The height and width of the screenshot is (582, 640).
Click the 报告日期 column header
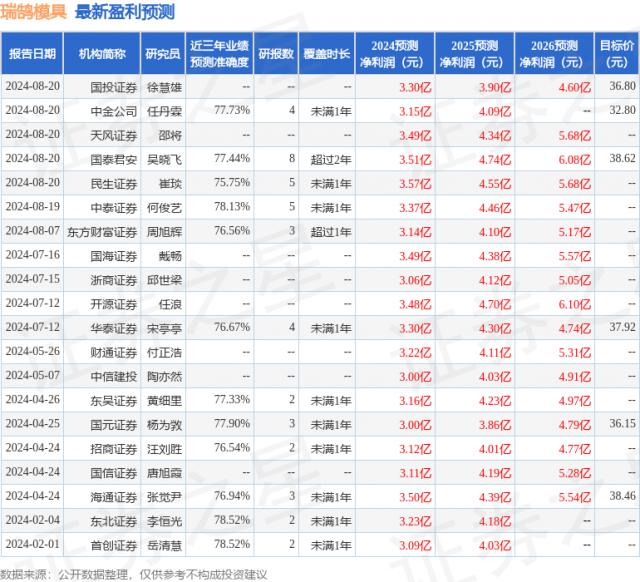click(x=33, y=54)
